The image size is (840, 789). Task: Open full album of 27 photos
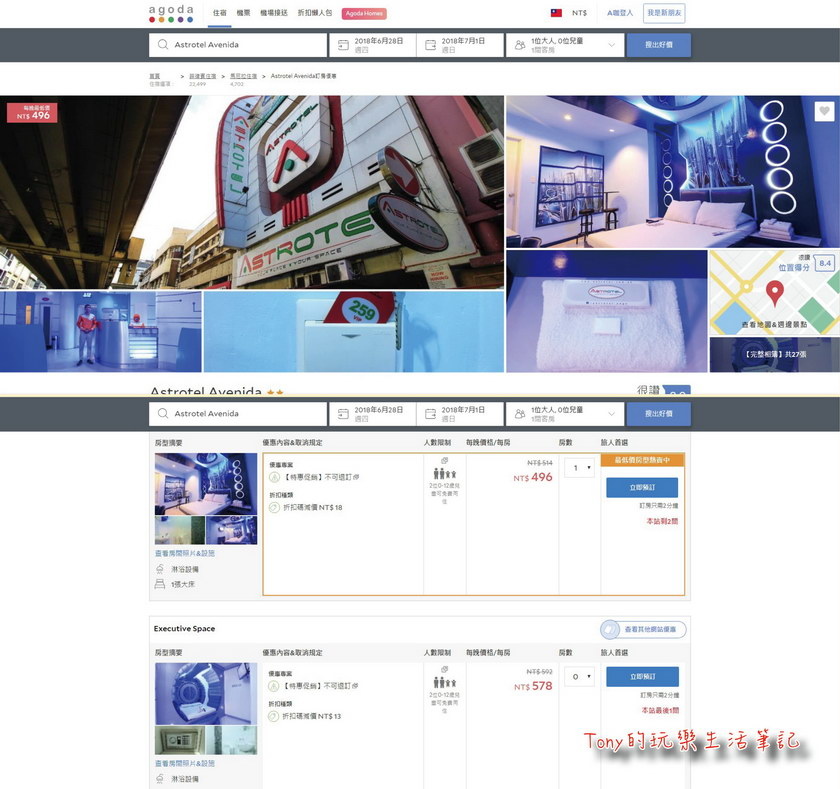tap(775, 354)
